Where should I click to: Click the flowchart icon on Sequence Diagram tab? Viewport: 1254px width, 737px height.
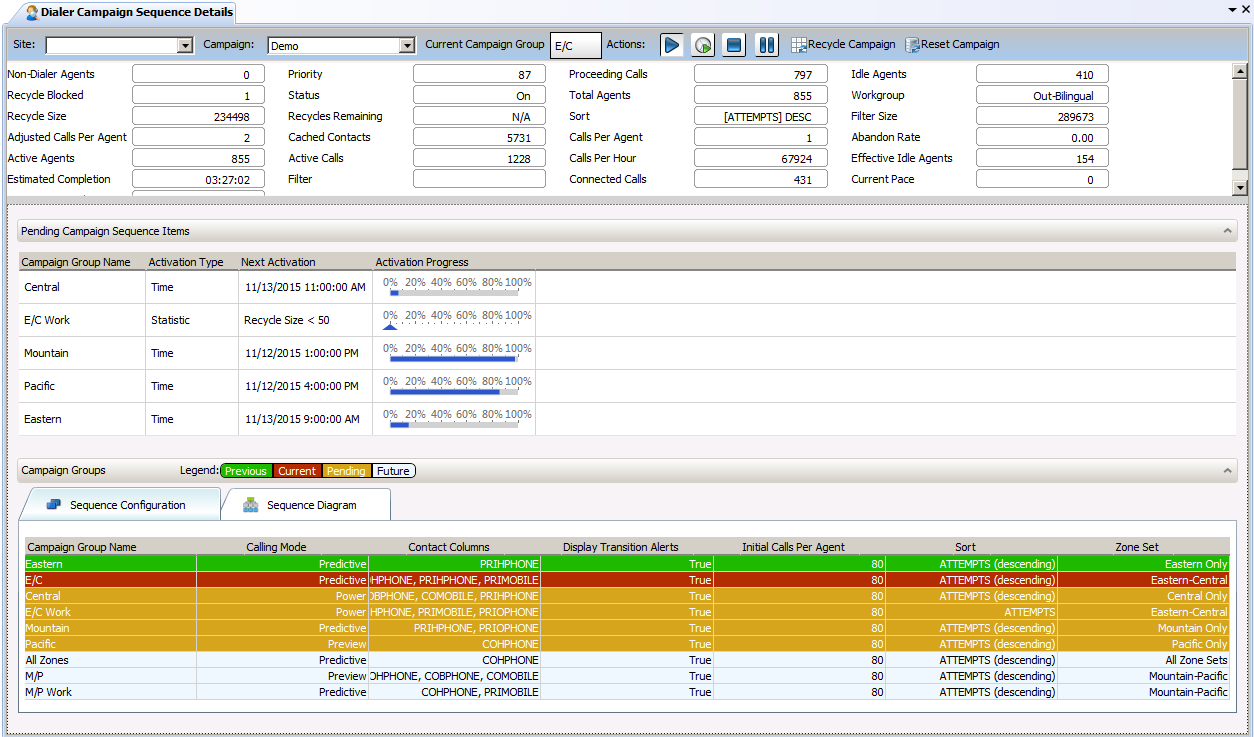pos(250,505)
